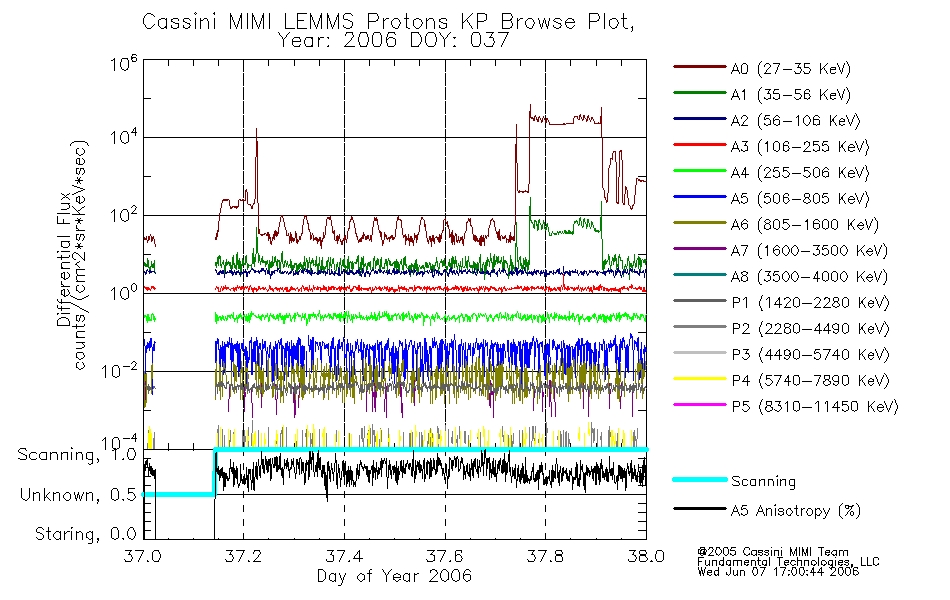
Task: Click the x-axis tick label 37.6
Action: click(445, 556)
